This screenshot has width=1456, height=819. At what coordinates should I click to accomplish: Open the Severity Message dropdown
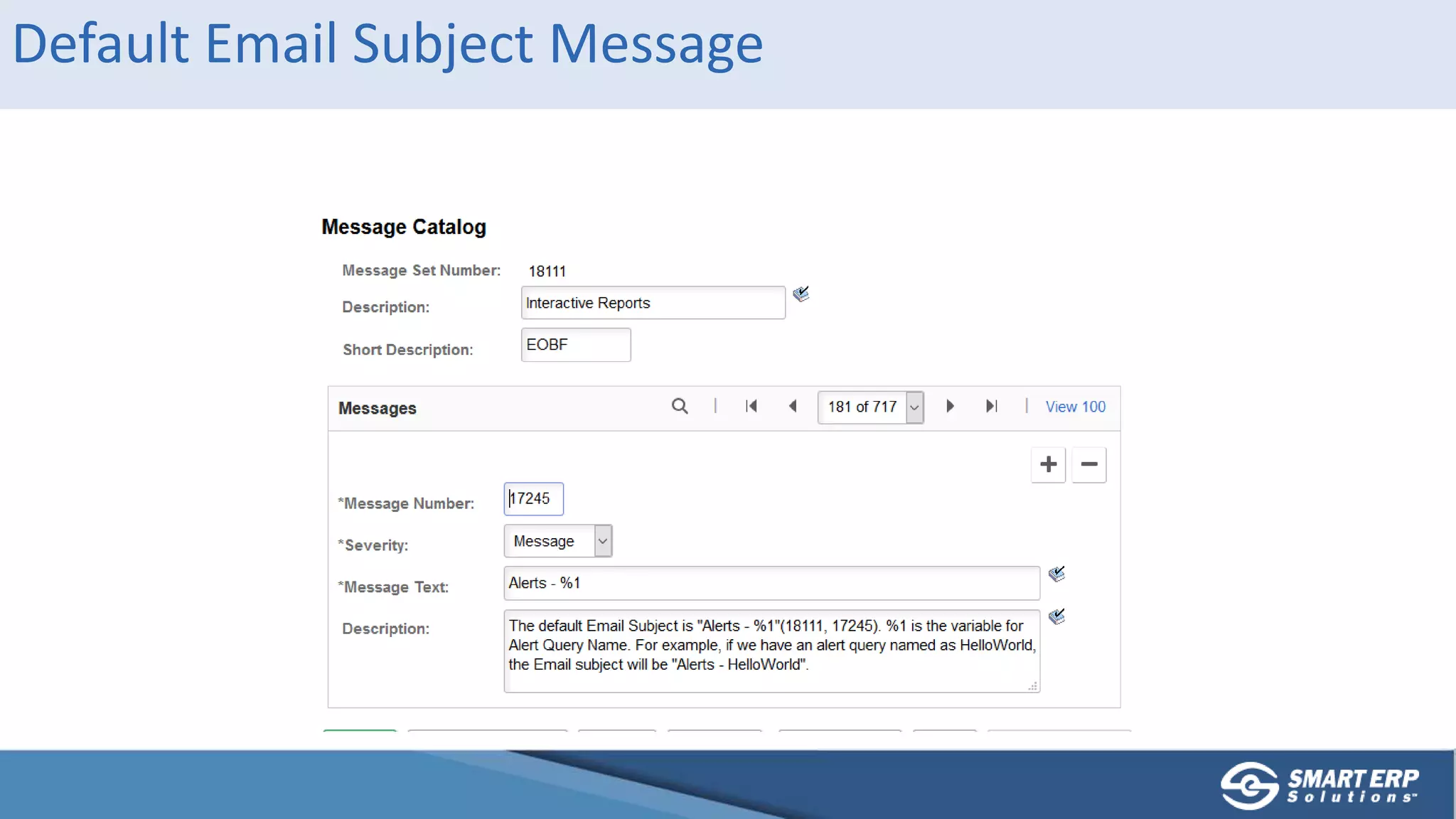click(x=558, y=541)
